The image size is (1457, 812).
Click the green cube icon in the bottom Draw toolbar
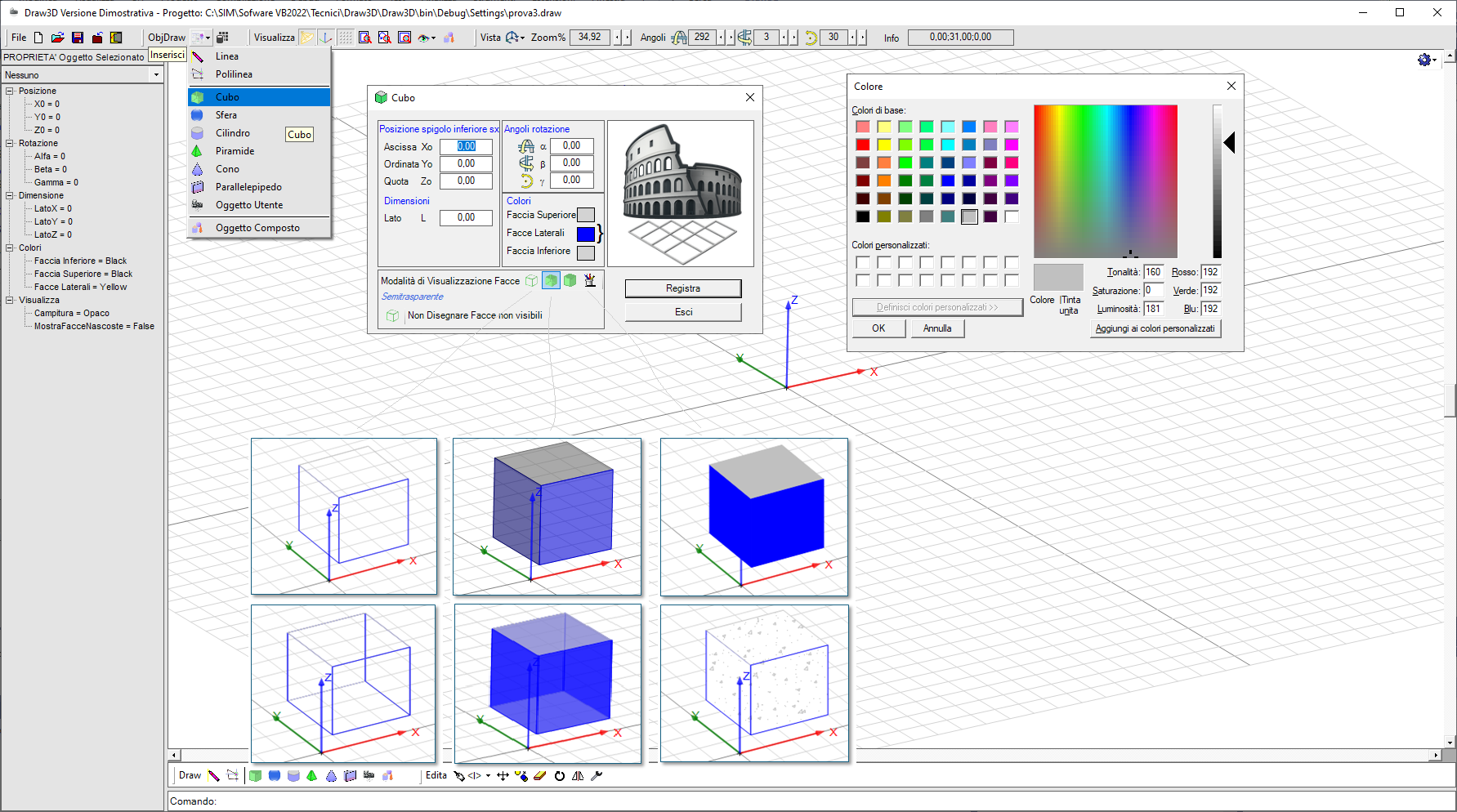[x=256, y=776]
